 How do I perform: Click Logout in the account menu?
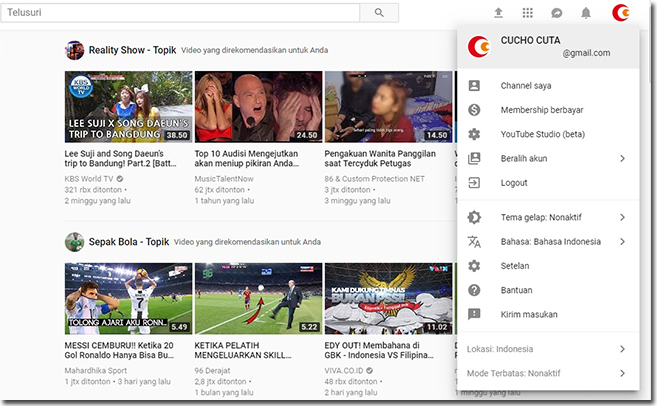(x=514, y=183)
